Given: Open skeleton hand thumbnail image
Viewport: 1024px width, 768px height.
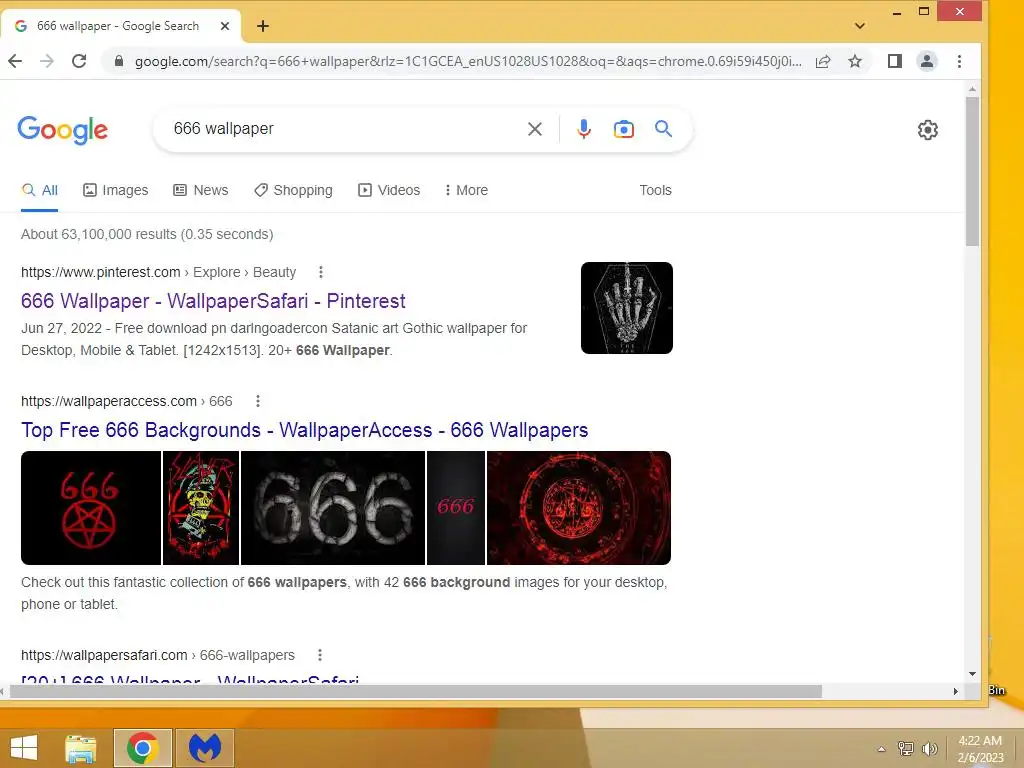Looking at the screenshot, I should click(627, 308).
